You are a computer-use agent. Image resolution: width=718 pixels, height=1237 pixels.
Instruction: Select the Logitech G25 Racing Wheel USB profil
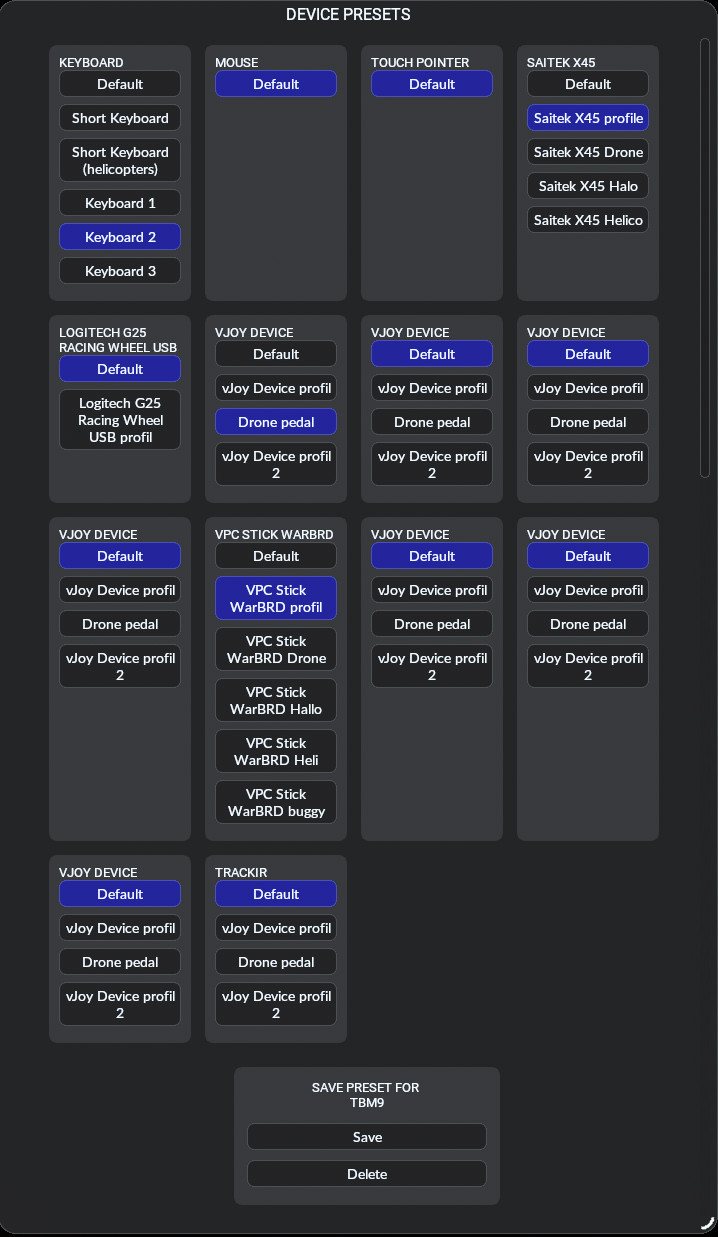click(119, 419)
